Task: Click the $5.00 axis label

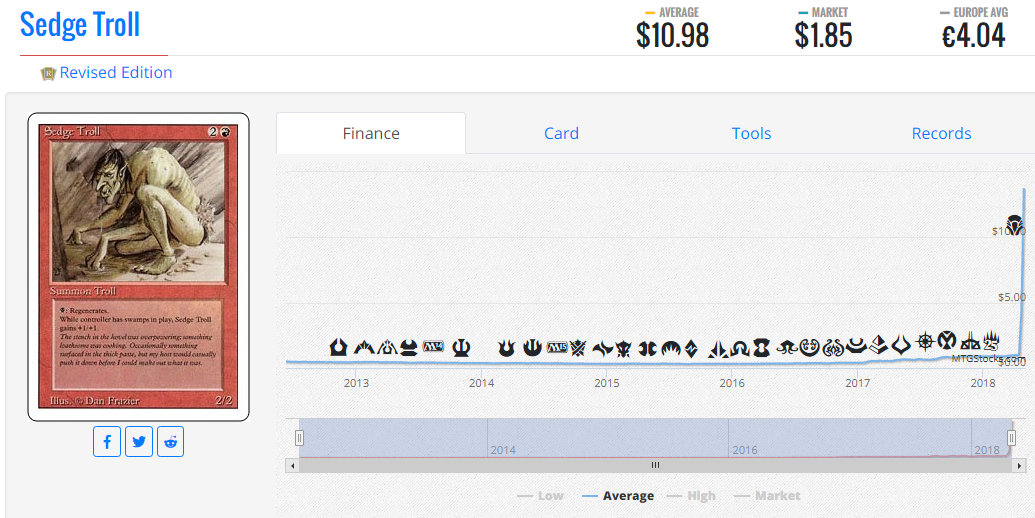Action: click(1012, 297)
